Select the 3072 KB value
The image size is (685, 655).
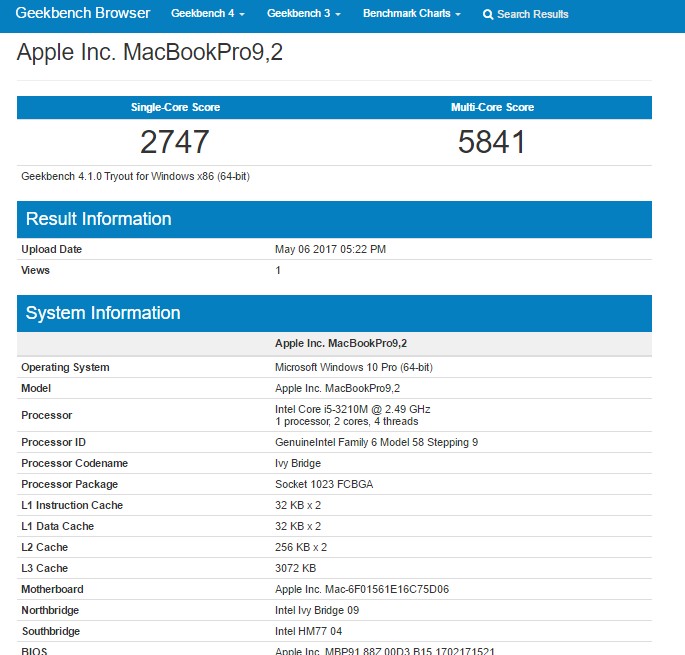tap(295, 568)
